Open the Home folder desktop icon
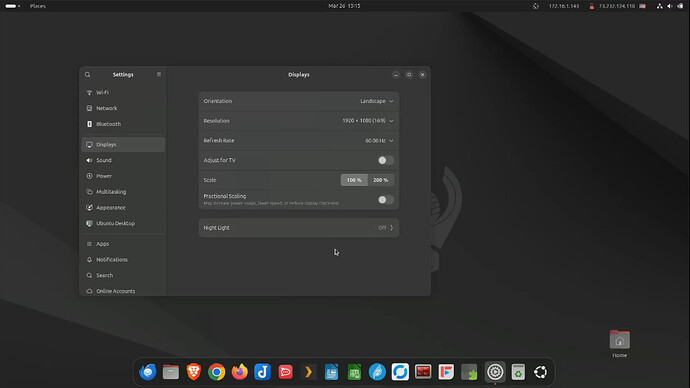This screenshot has height=388, width=690. [x=620, y=344]
